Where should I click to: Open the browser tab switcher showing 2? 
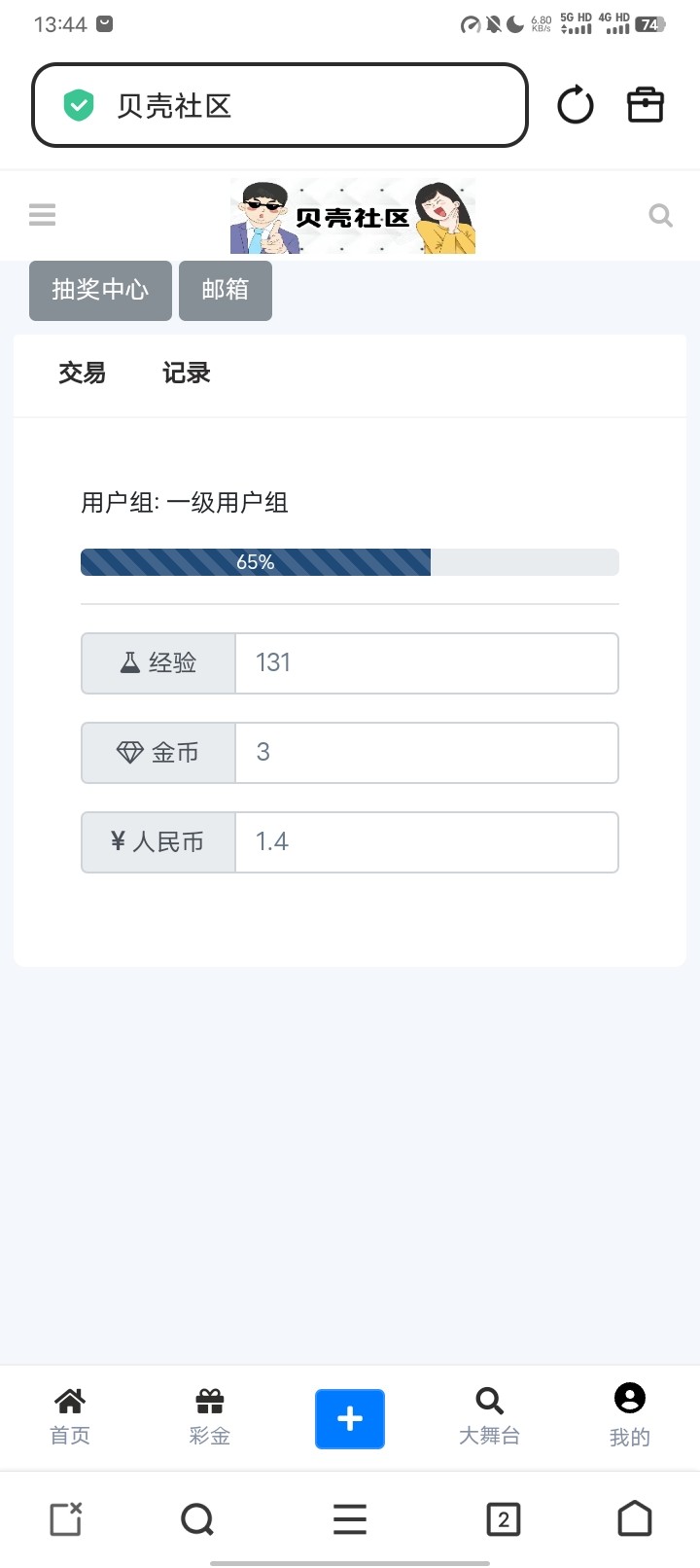504,1518
